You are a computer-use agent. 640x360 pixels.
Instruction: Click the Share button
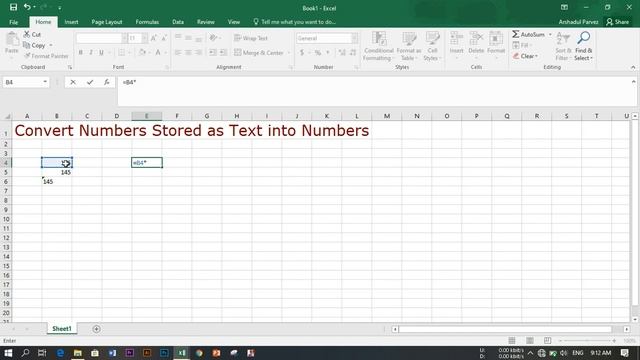pyautogui.click(x=618, y=22)
